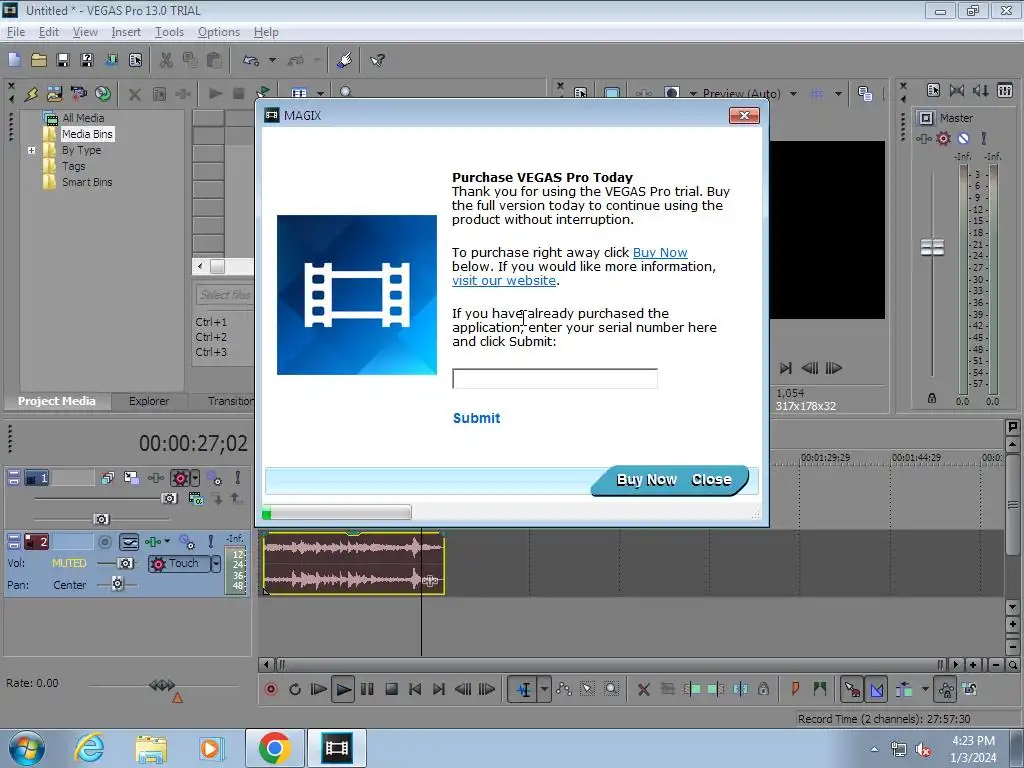
Task: Select the Media Bins folder
Action: pos(87,134)
